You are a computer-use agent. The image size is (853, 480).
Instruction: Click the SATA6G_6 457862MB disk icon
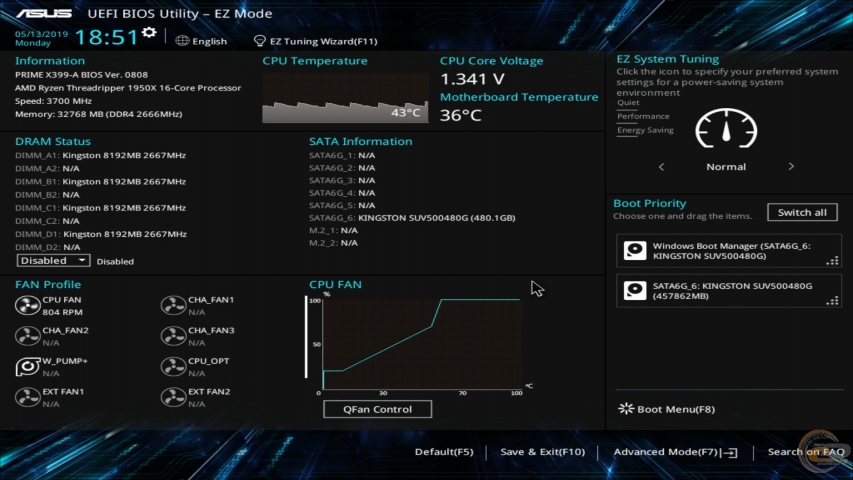(635, 290)
